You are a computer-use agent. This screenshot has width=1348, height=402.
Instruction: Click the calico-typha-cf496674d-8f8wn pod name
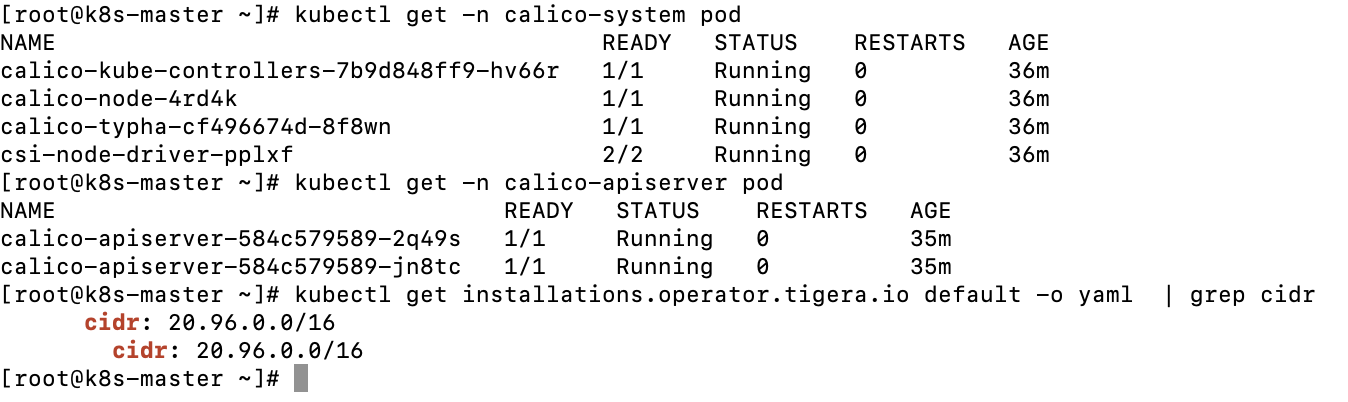coord(196,127)
